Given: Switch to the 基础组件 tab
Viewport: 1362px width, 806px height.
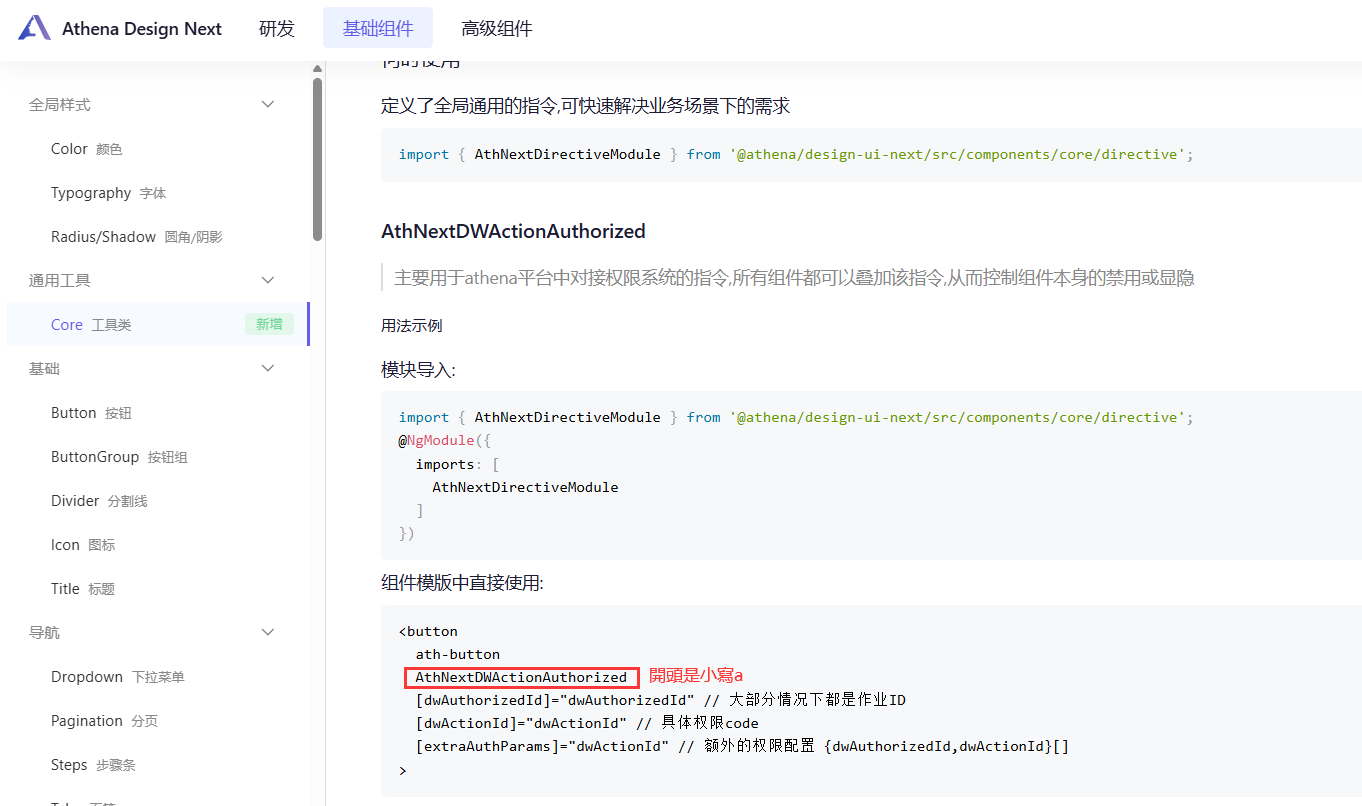Looking at the screenshot, I should click(377, 28).
